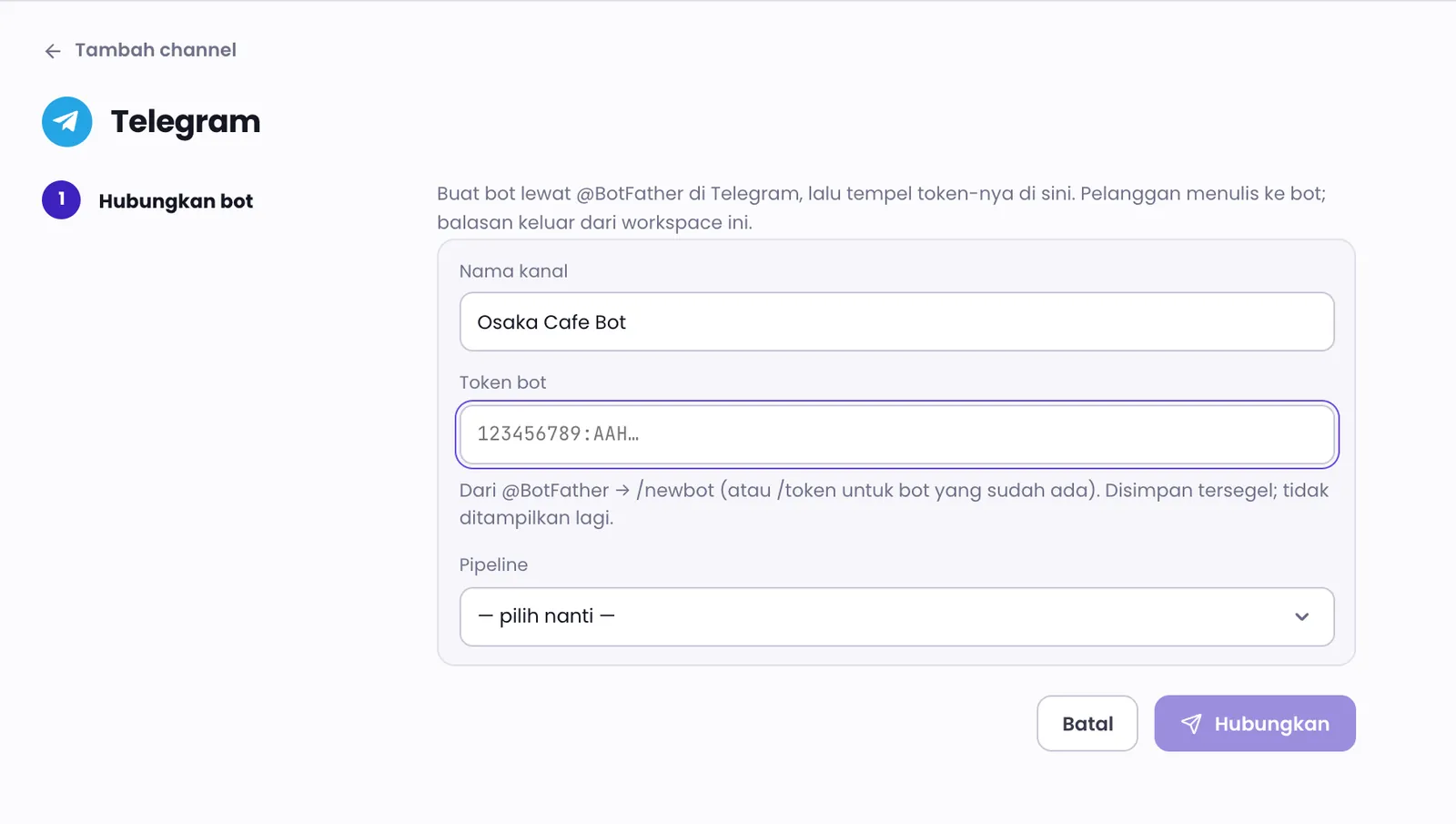Edit the Nama kanal field

click(896, 321)
